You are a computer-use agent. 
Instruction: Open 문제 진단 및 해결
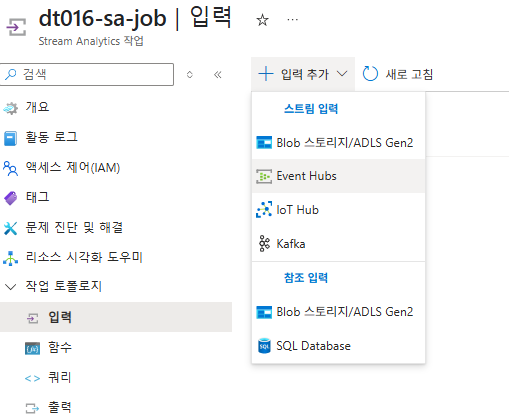pos(74,227)
